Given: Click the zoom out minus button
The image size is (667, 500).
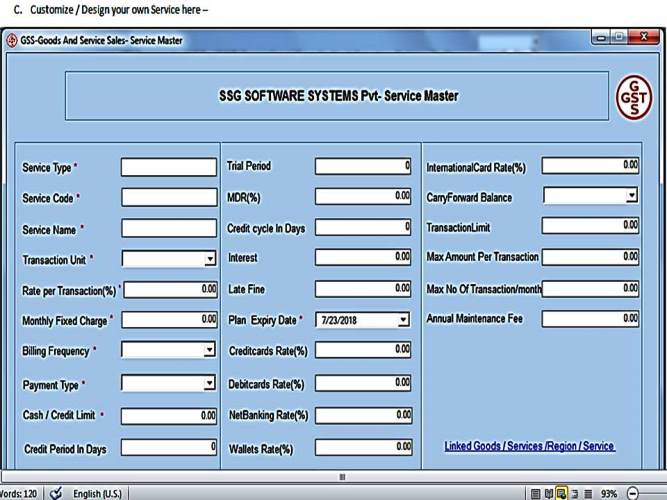Looking at the screenshot, I should 633,494.
